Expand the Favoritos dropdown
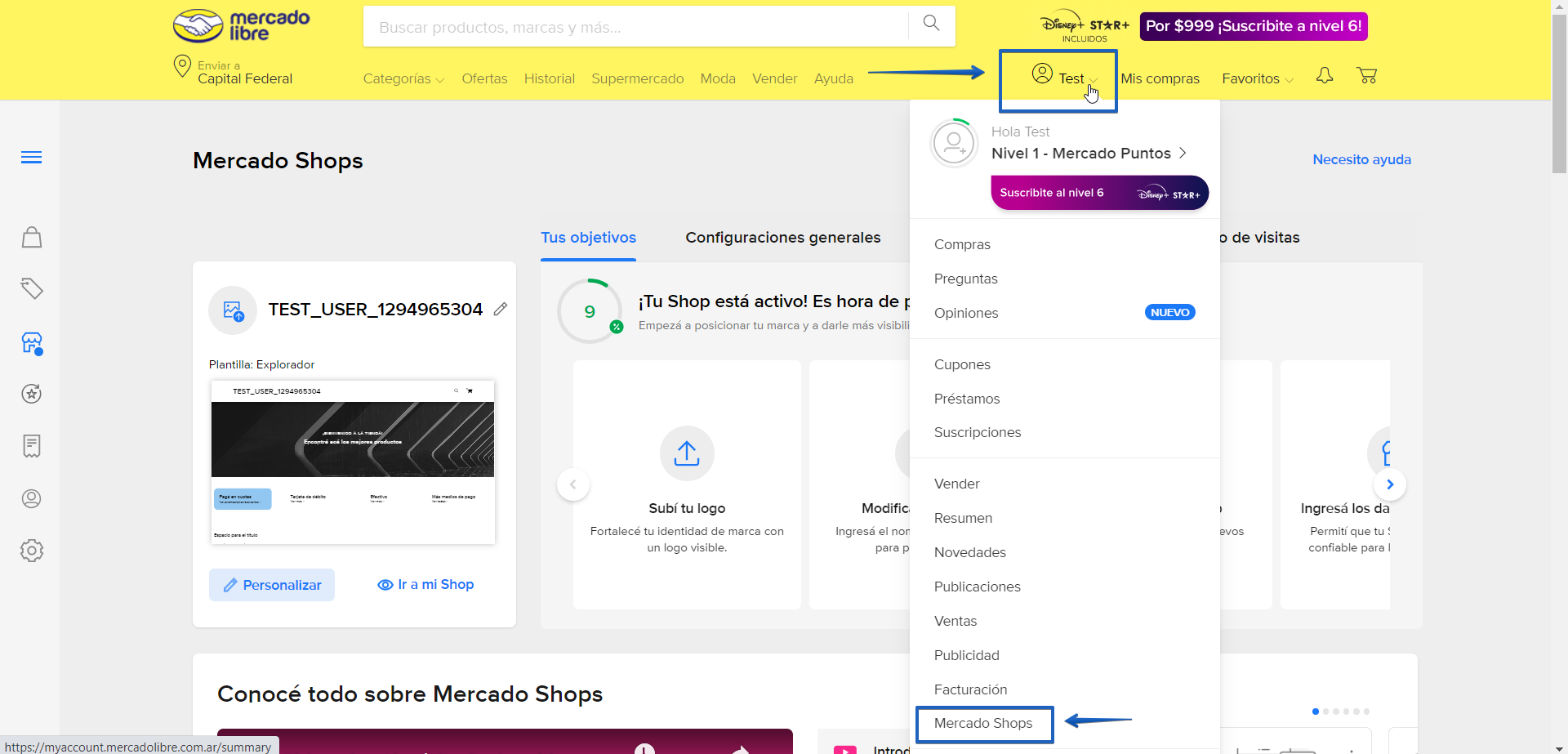 pos(1256,78)
